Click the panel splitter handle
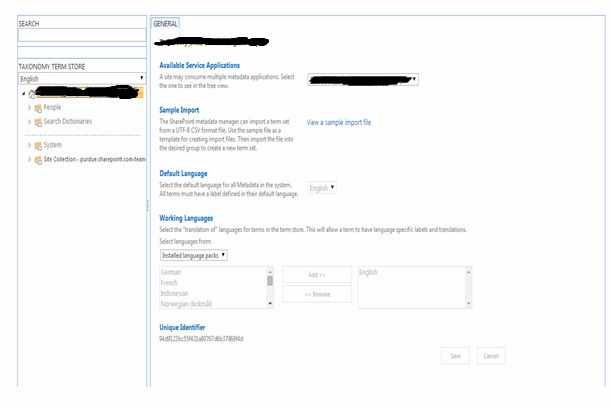Image resolution: width=611 pixels, height=408 pixels. 148,206
